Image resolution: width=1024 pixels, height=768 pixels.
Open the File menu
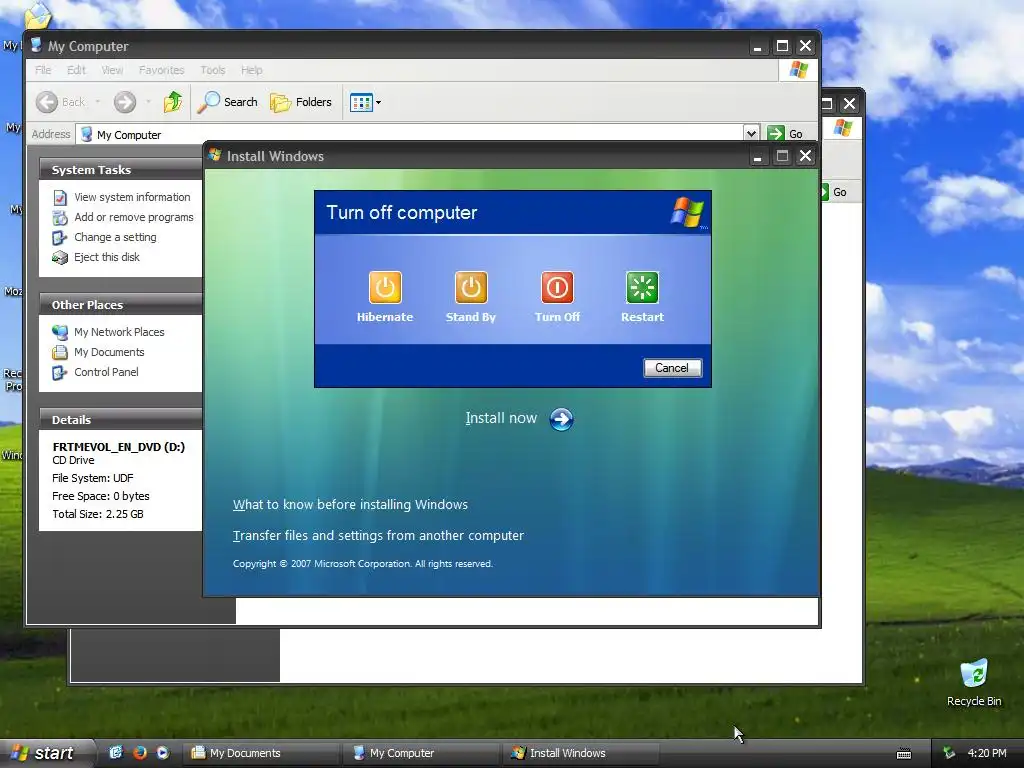[43, 70]
